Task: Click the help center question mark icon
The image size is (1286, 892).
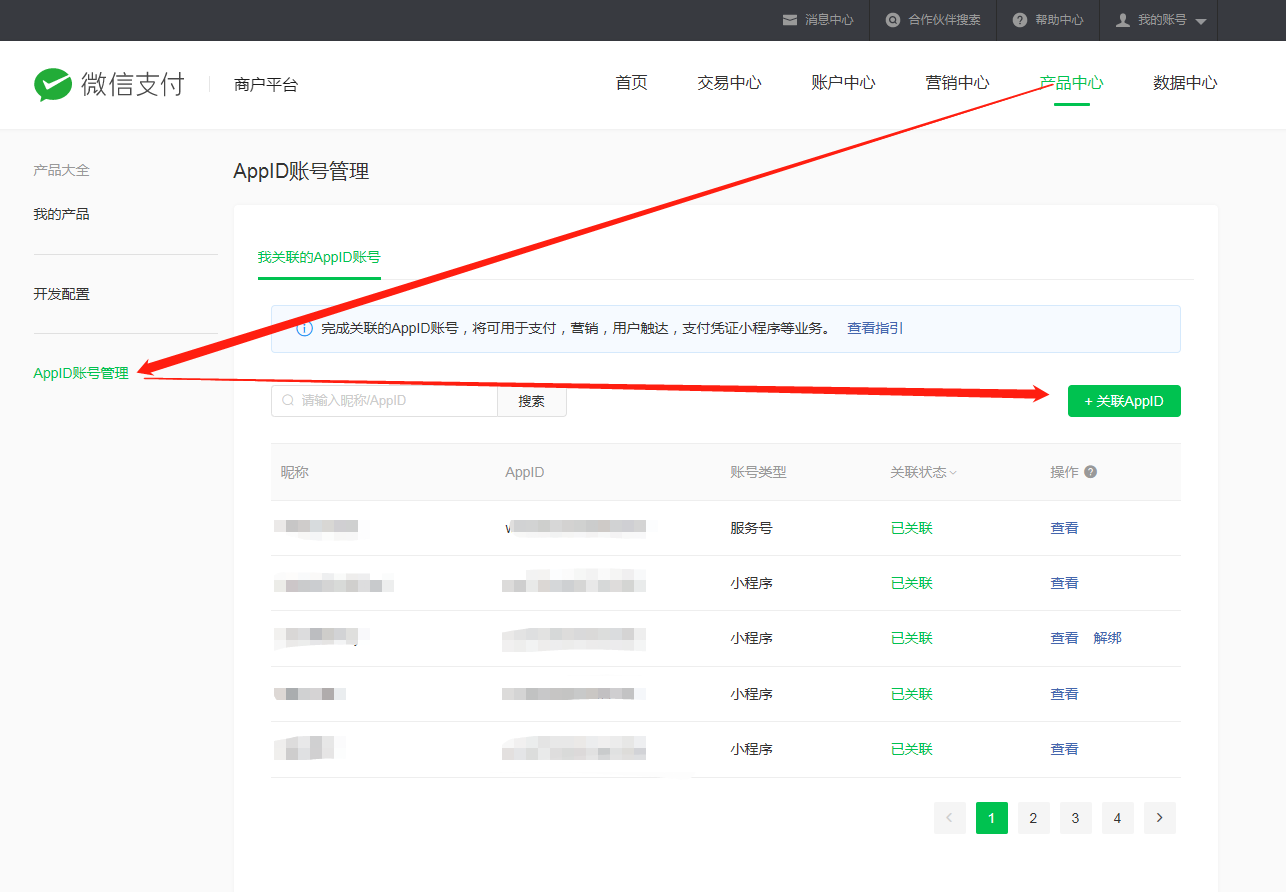Action: click(x=1020, y=20)
